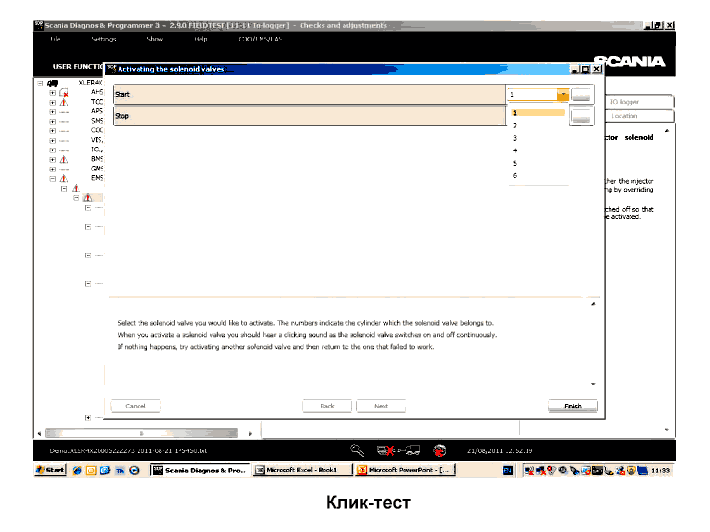Viewport: 710px width, 532px height.
Task: Click the warning triangle beside TCO
Action: click(64, 101)
